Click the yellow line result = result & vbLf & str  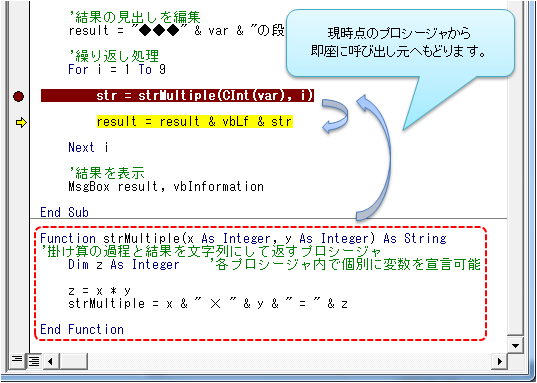click(195, 122)
